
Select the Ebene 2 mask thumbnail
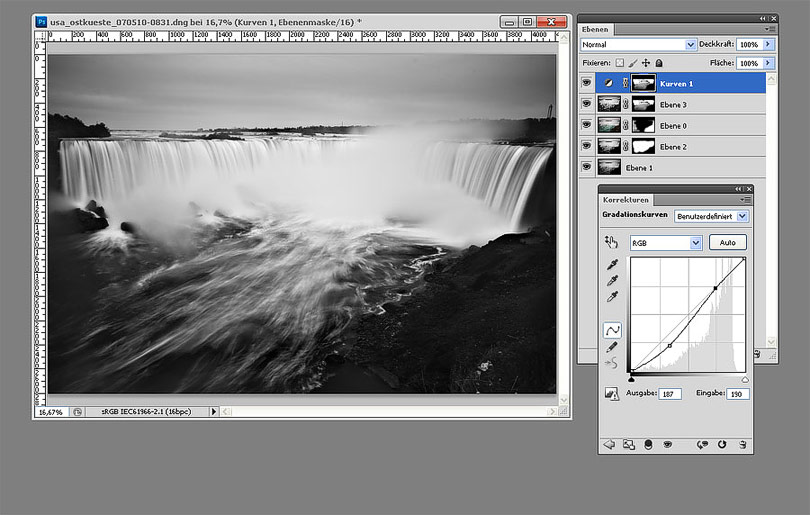tap(643, 146)
